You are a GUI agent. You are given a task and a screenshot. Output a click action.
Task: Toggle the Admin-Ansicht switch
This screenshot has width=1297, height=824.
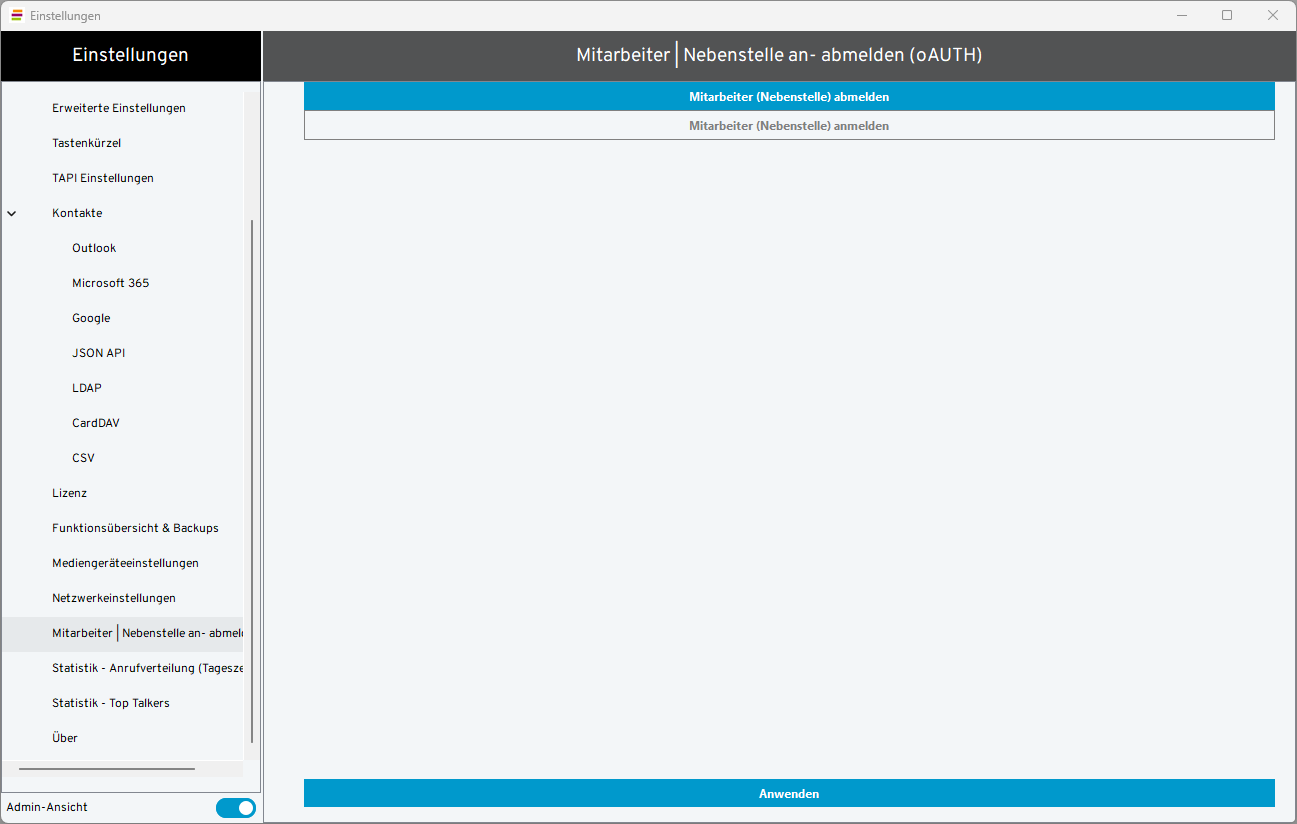(x=236, y=807)
